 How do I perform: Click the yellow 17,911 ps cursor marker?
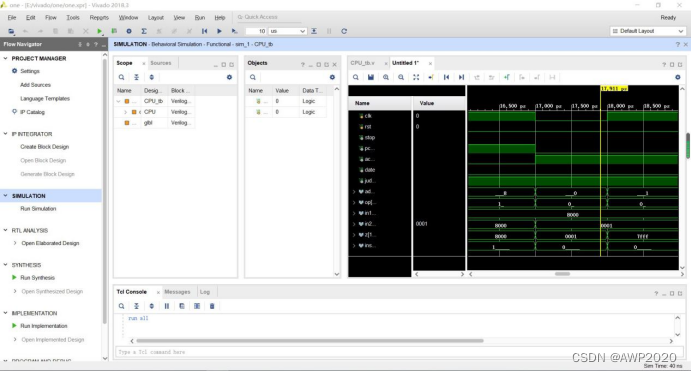point(614,89)
